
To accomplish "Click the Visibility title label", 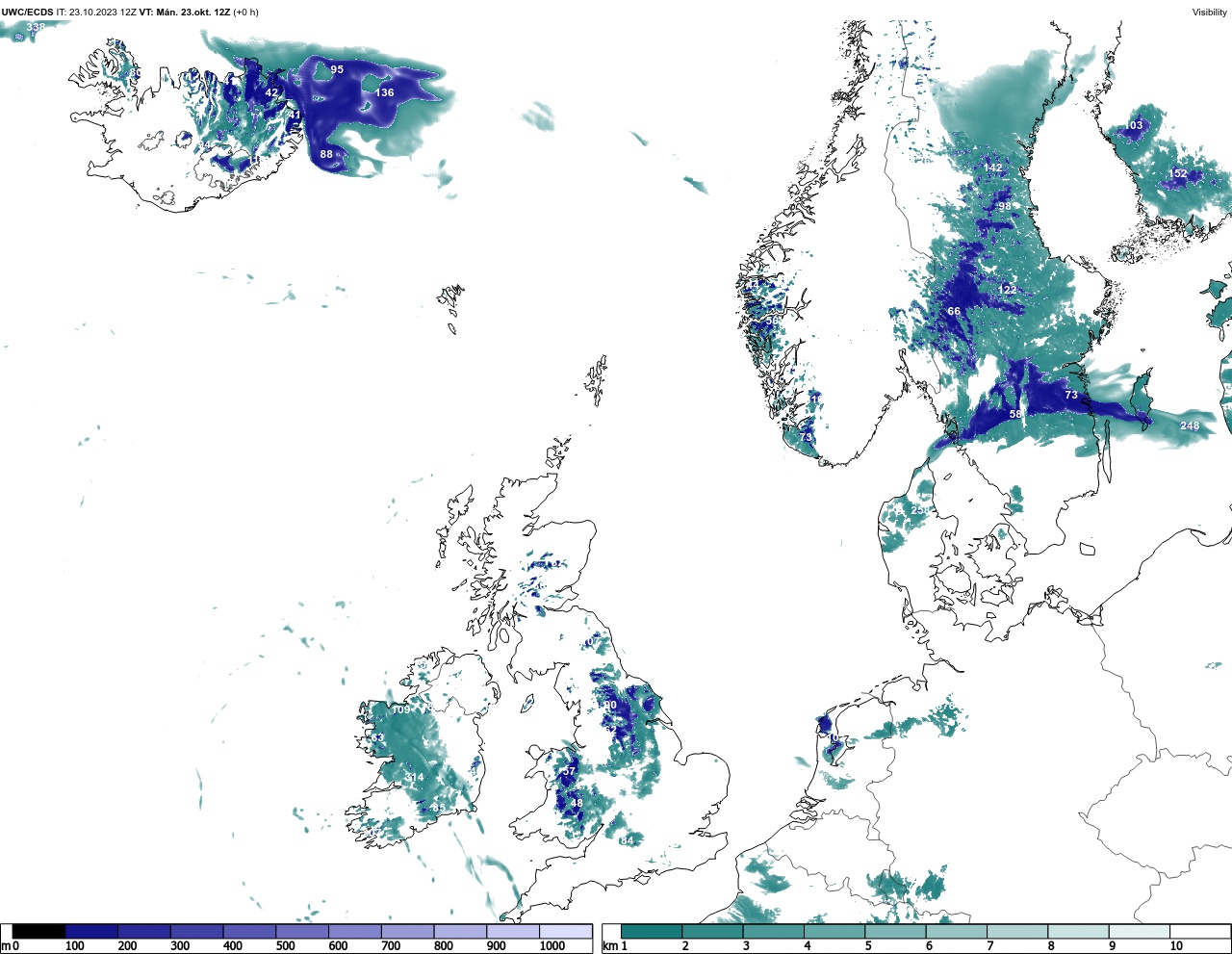I will tap(1210, 13).
